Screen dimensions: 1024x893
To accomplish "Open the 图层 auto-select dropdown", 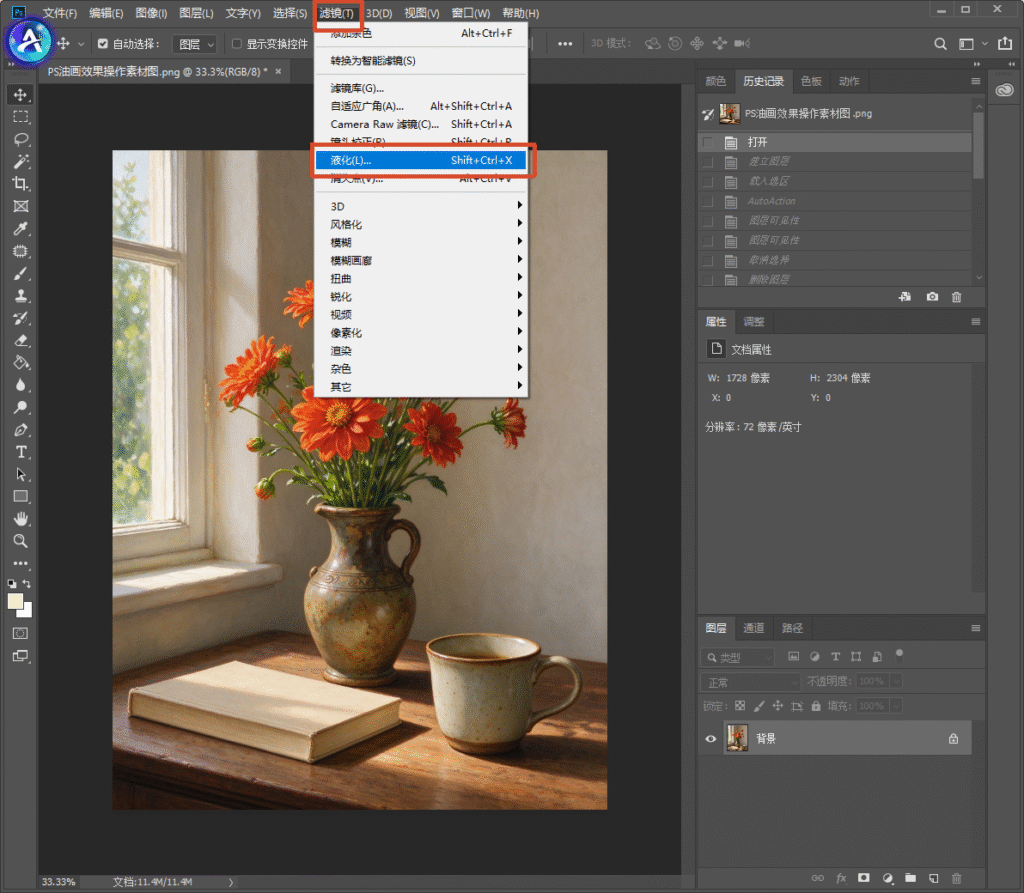I will click(195, 44).
